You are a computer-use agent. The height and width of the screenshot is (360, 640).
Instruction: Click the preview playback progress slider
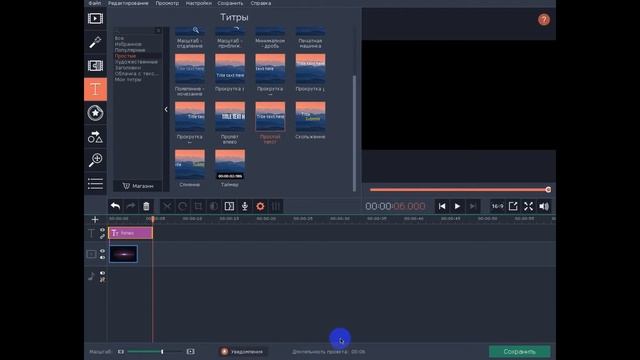pos(460,190)
